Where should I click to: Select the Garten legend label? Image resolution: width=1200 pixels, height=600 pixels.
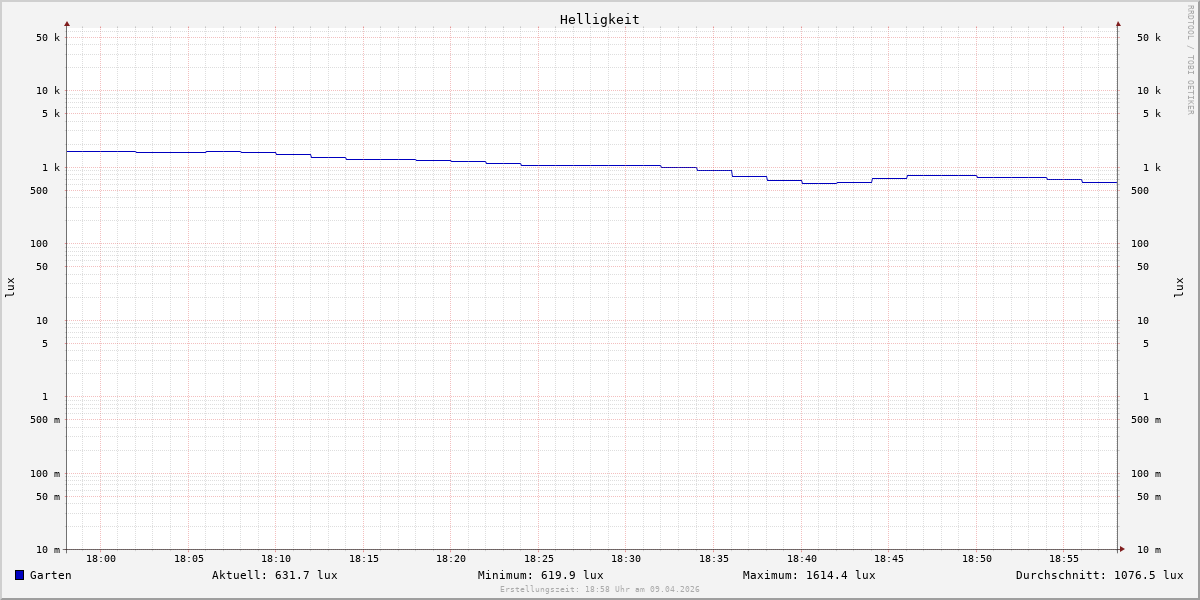[51, 575]
